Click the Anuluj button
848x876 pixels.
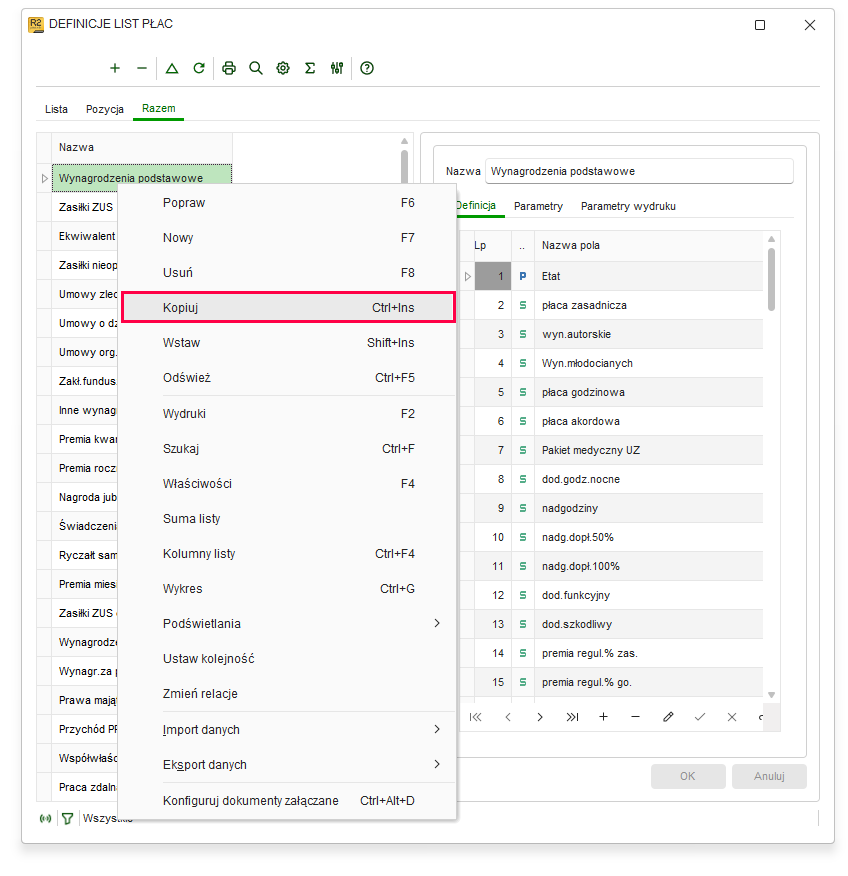click(x=769, y=776)
